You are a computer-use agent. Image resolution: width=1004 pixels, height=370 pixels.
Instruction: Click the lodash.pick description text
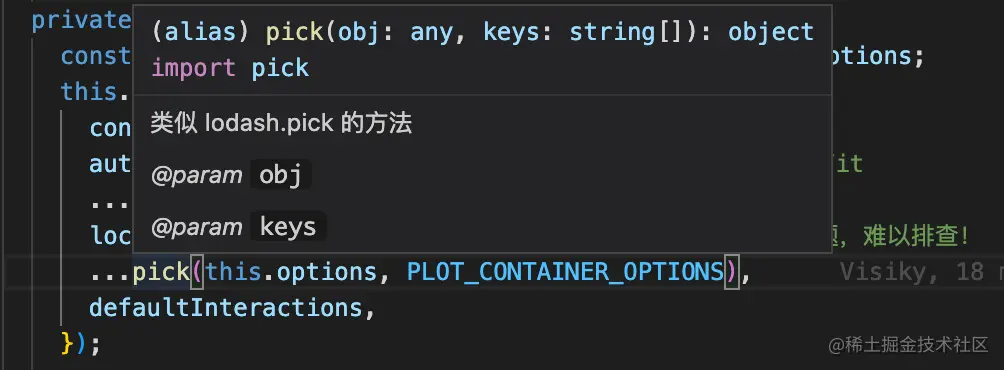pos(281,124)
